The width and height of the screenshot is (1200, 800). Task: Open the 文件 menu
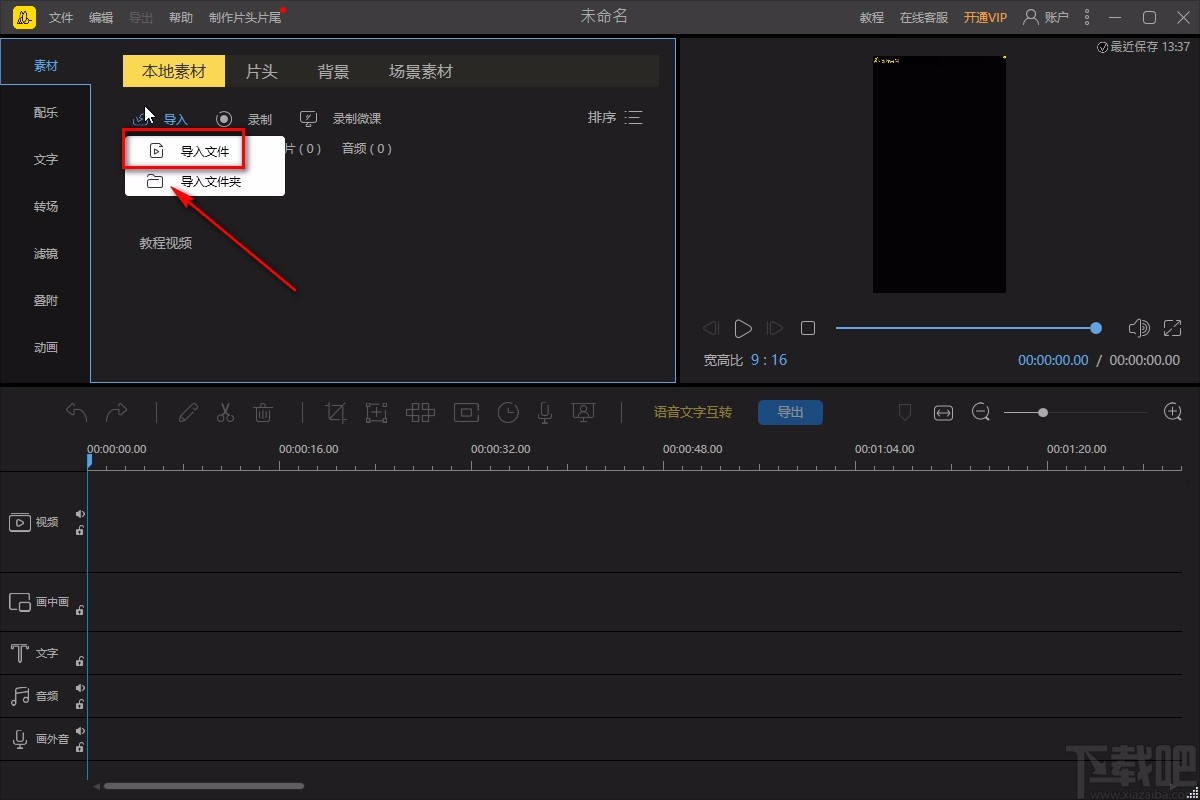coord(61,18)
